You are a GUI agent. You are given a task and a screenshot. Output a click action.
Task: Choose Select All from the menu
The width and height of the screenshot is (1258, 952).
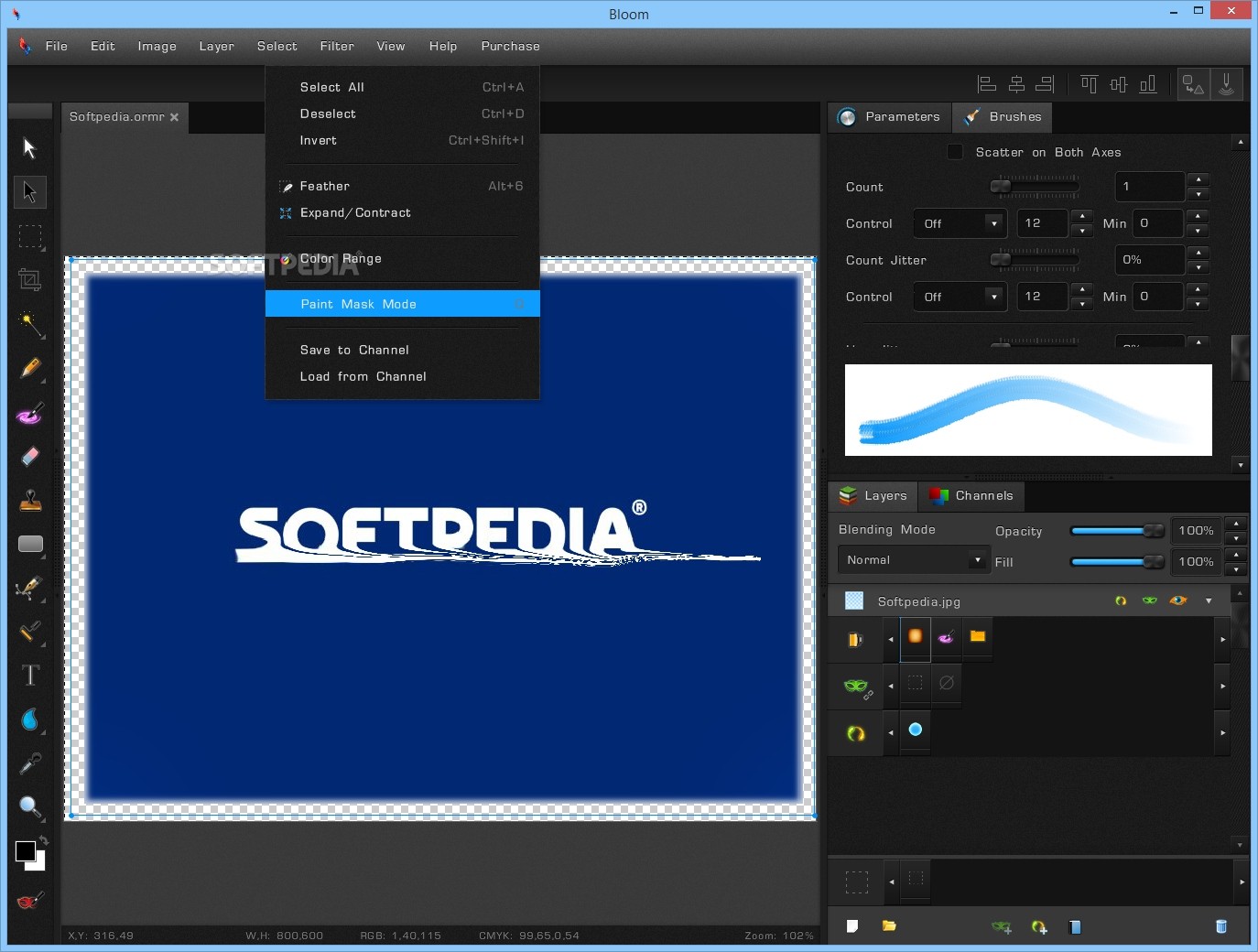(403, 87)
